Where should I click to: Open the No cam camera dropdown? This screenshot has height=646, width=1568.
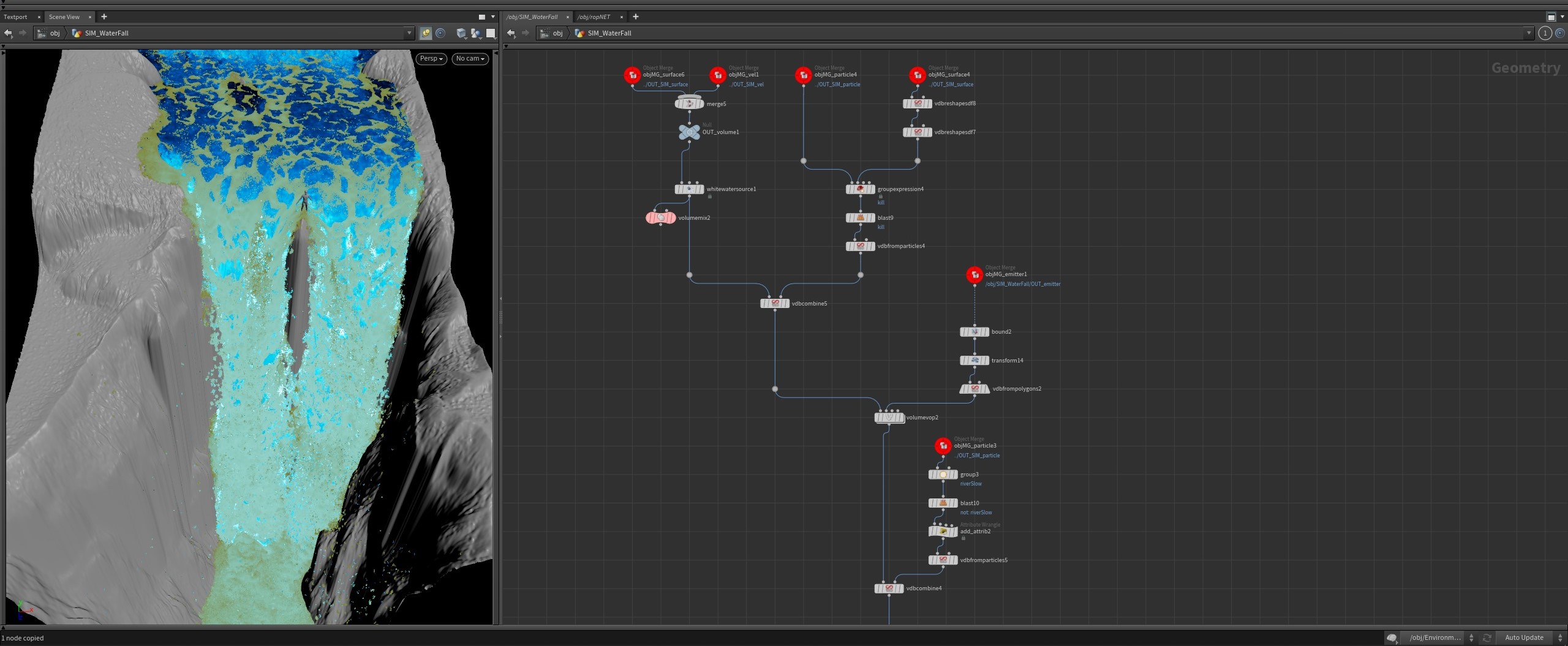tap(470, 59)
